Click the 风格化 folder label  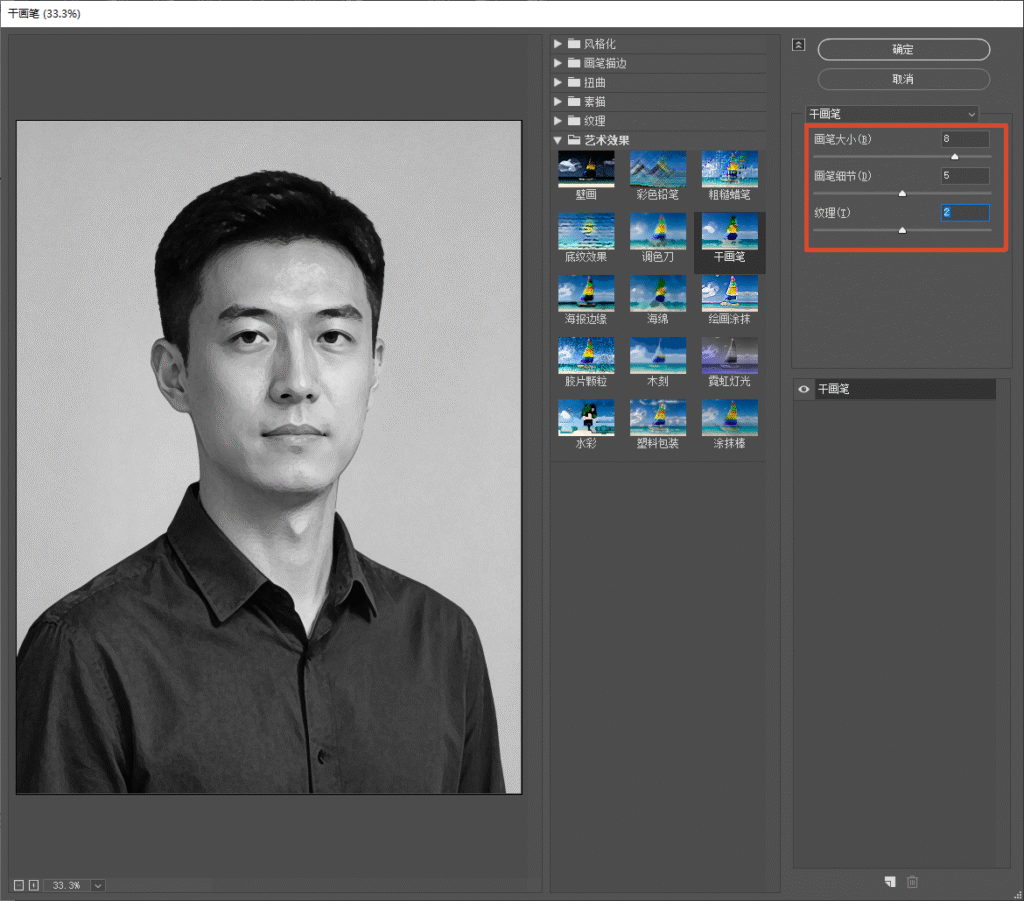click(x=600, y=44)
